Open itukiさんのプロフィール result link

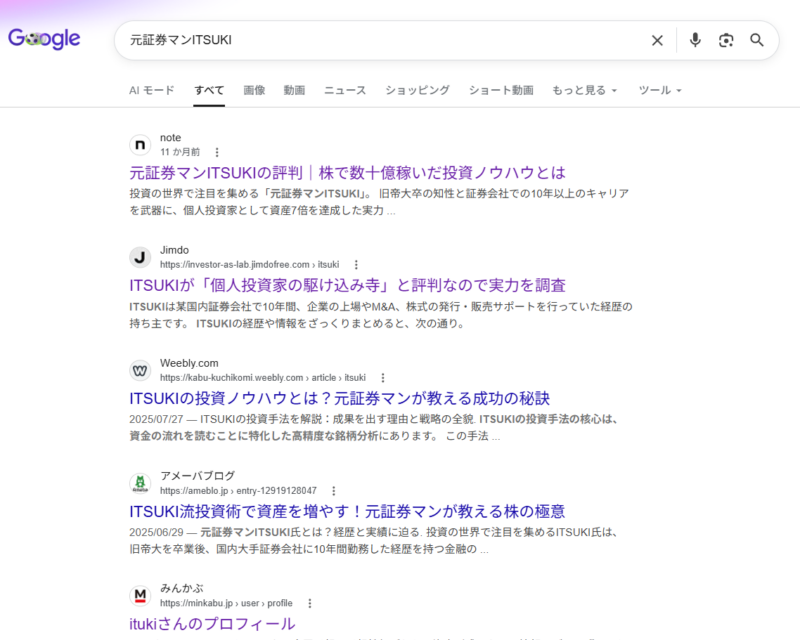(212, 624)
